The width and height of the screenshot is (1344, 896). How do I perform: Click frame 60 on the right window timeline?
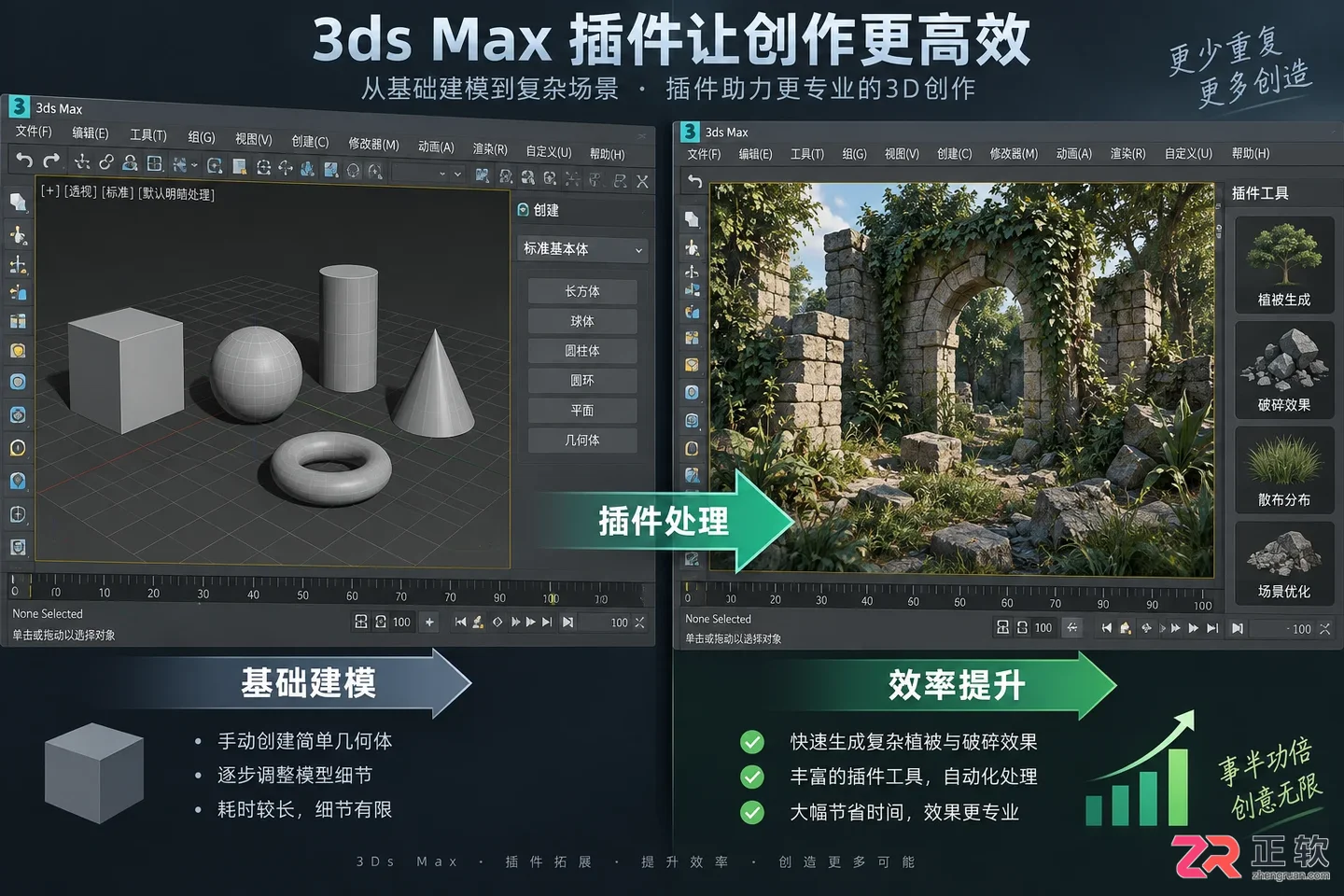click(1007, 603)
